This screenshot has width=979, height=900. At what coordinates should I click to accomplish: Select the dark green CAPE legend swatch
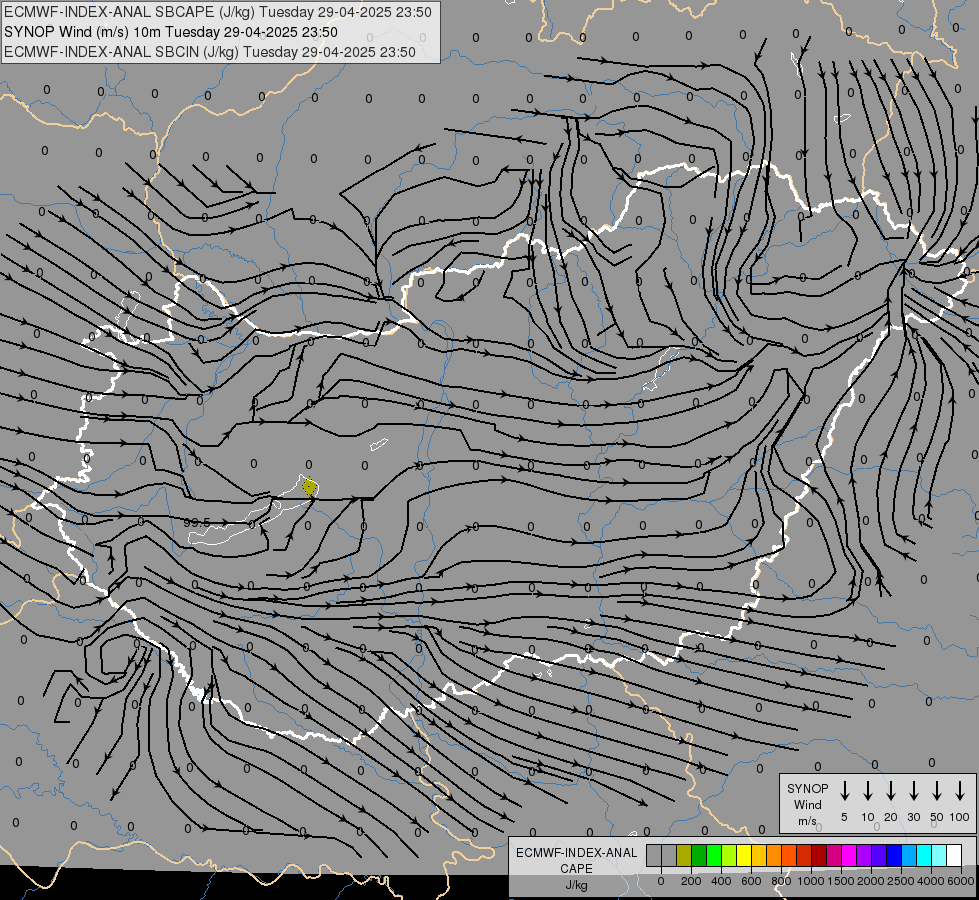pyautogui.click(x=699, y=855)
